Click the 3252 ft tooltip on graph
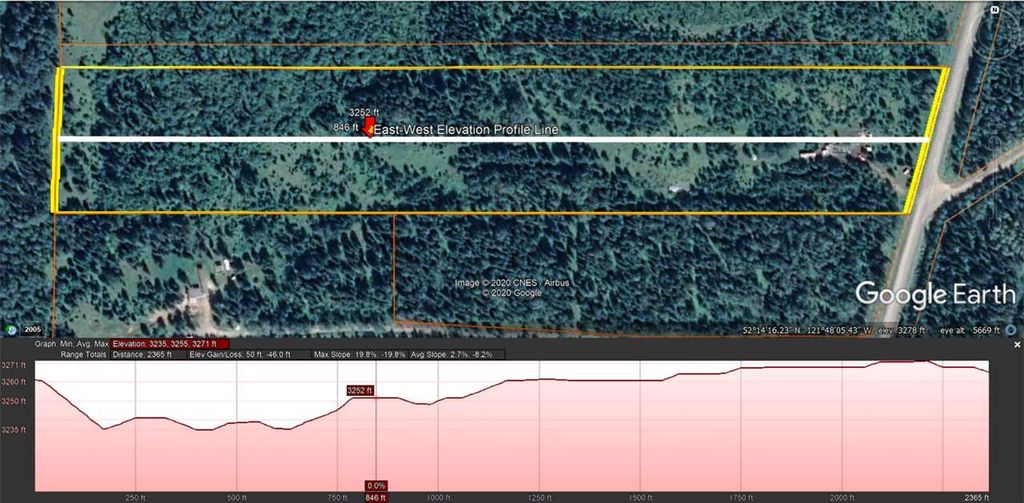 click(x=360, y=390)
